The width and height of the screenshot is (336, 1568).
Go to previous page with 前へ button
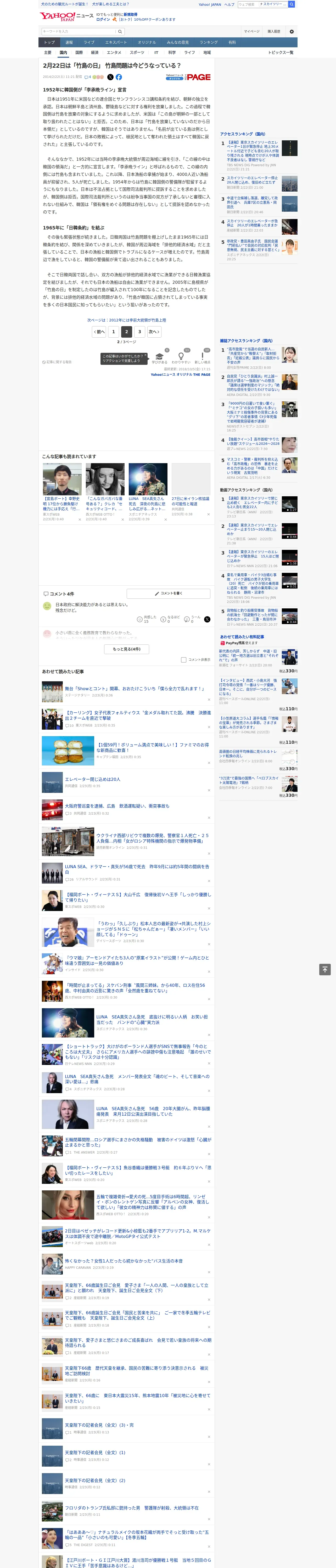tap(99, 332)
